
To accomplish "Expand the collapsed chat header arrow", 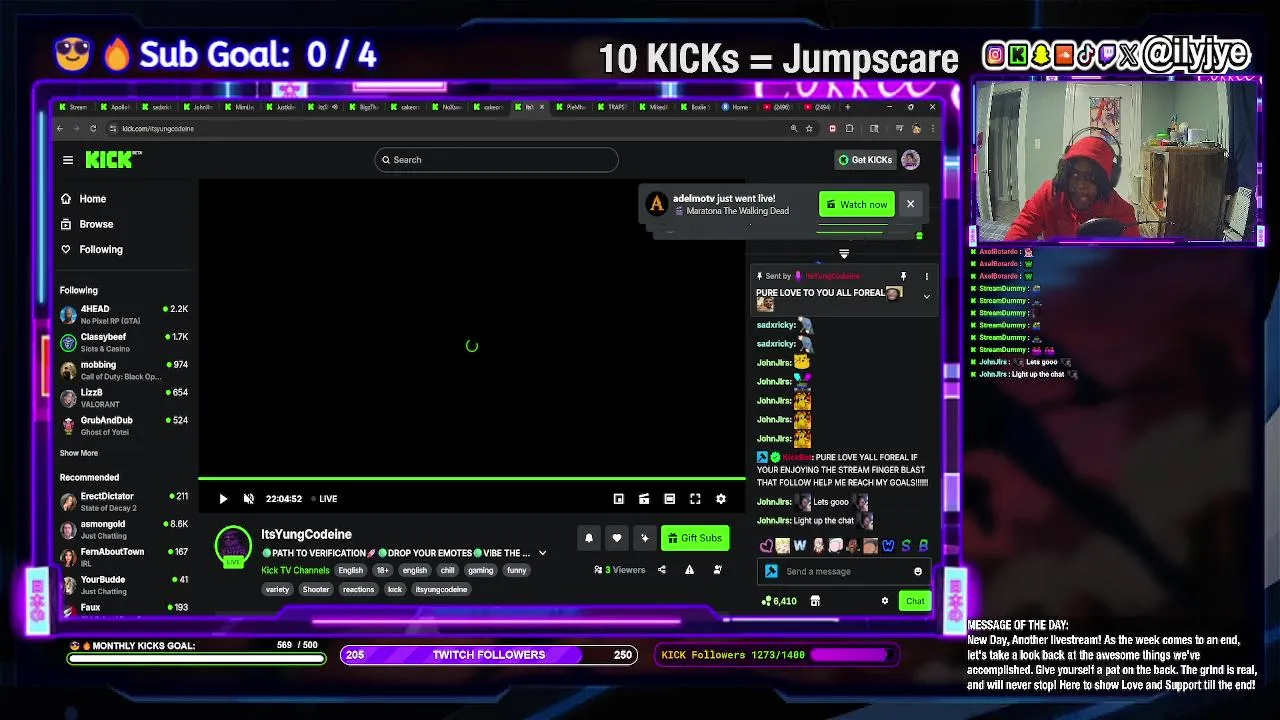I will point(844,254).
